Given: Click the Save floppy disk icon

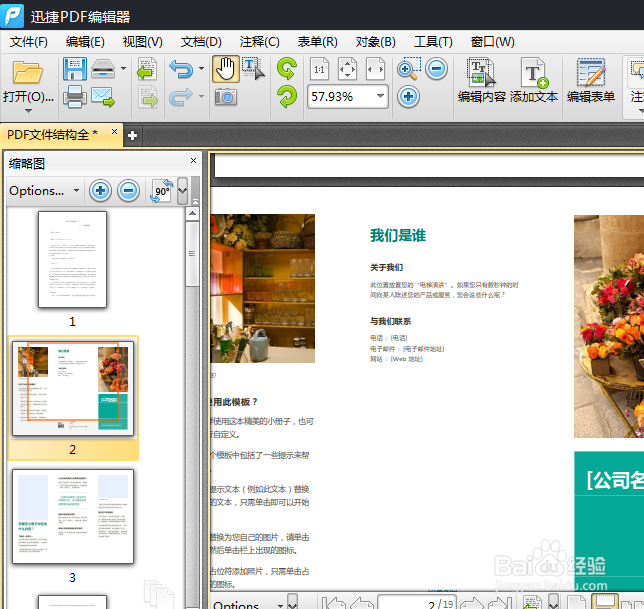Looking at the screenshot, I should [75, 69].
